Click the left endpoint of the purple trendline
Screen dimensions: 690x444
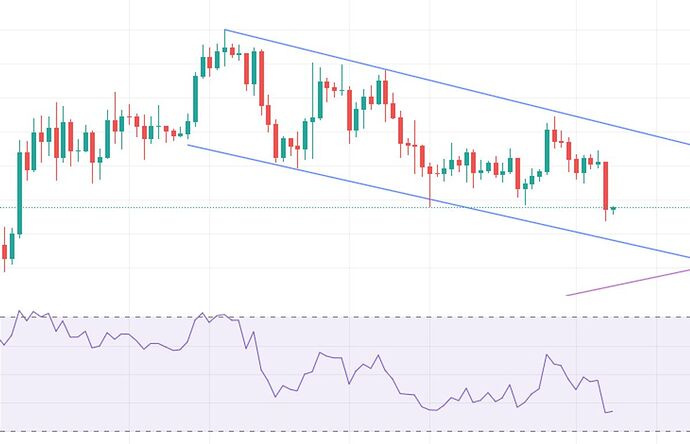567,295
